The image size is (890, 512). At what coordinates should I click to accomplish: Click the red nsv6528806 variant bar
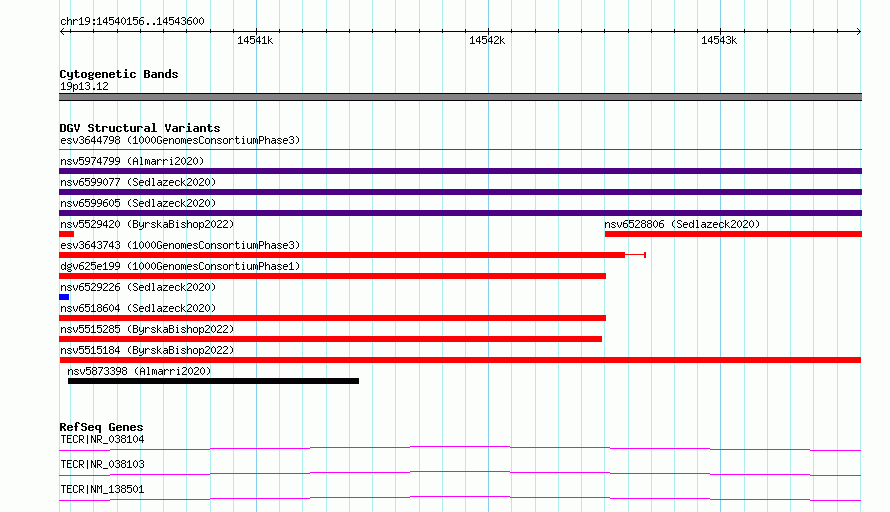pos(733,234)
